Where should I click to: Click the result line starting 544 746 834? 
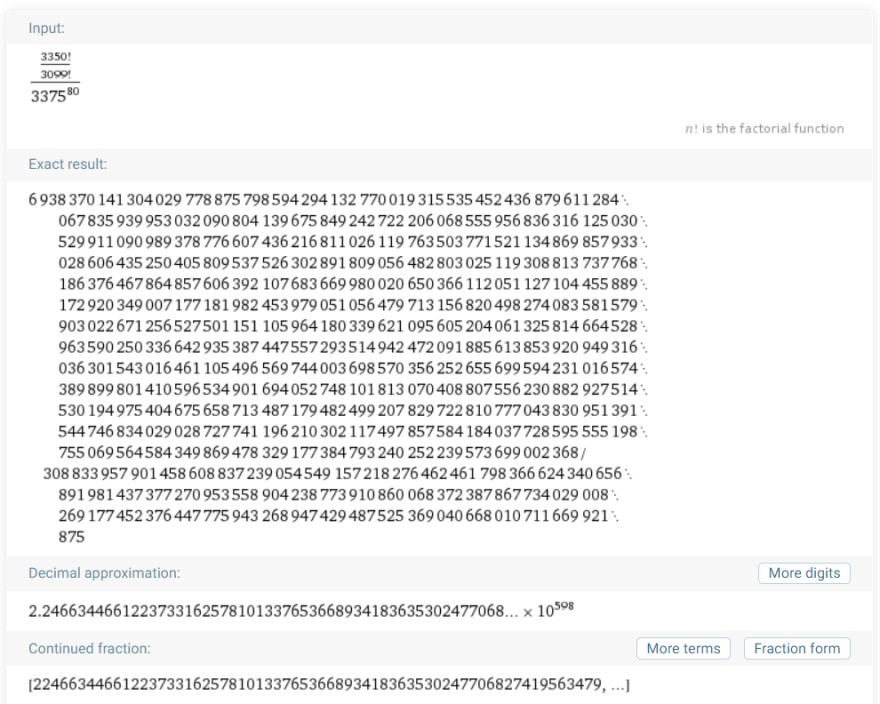[x=352, y=432]
